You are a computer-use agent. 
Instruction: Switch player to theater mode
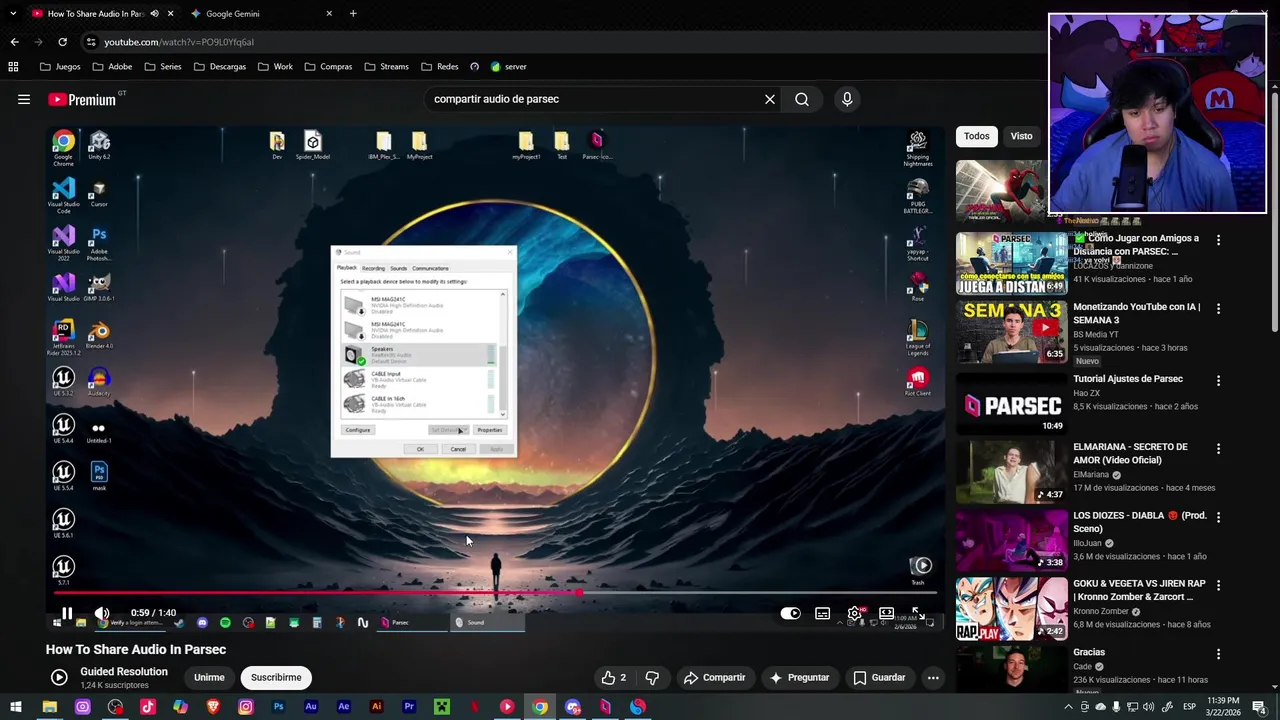886,613
